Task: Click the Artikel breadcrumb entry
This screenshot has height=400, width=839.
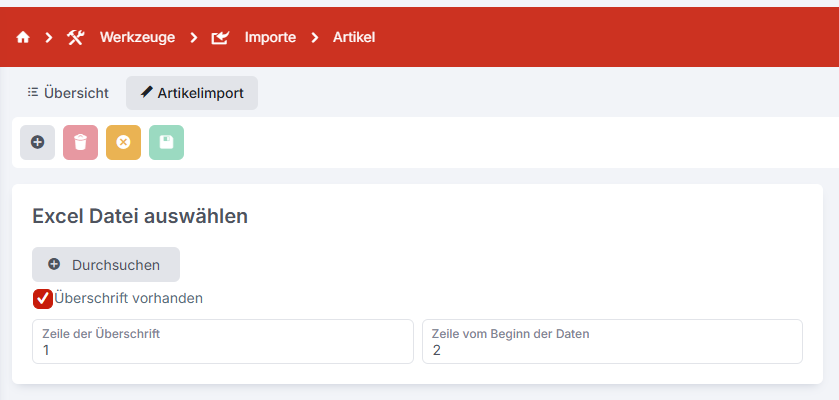Action: click(x=355, y=37)
